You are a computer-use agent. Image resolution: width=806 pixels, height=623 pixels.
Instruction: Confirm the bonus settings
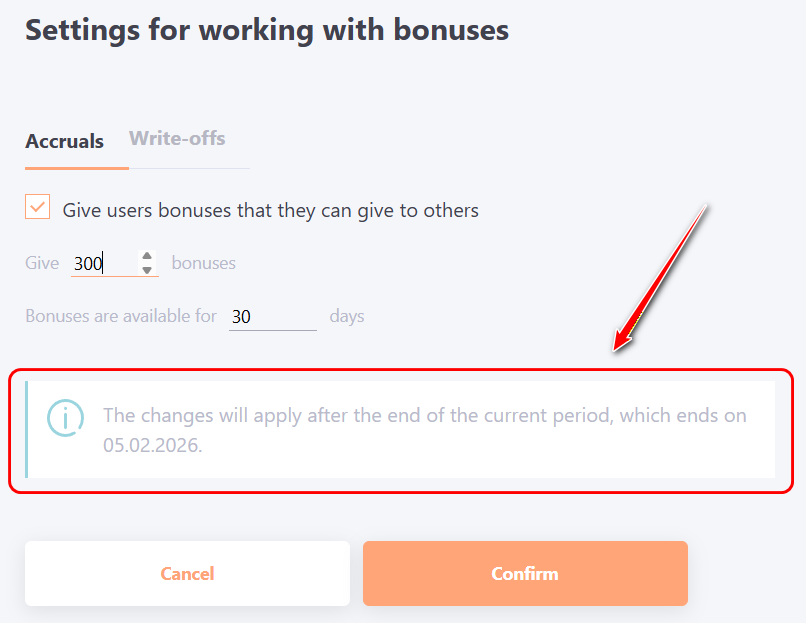click(x=525, y=573)
